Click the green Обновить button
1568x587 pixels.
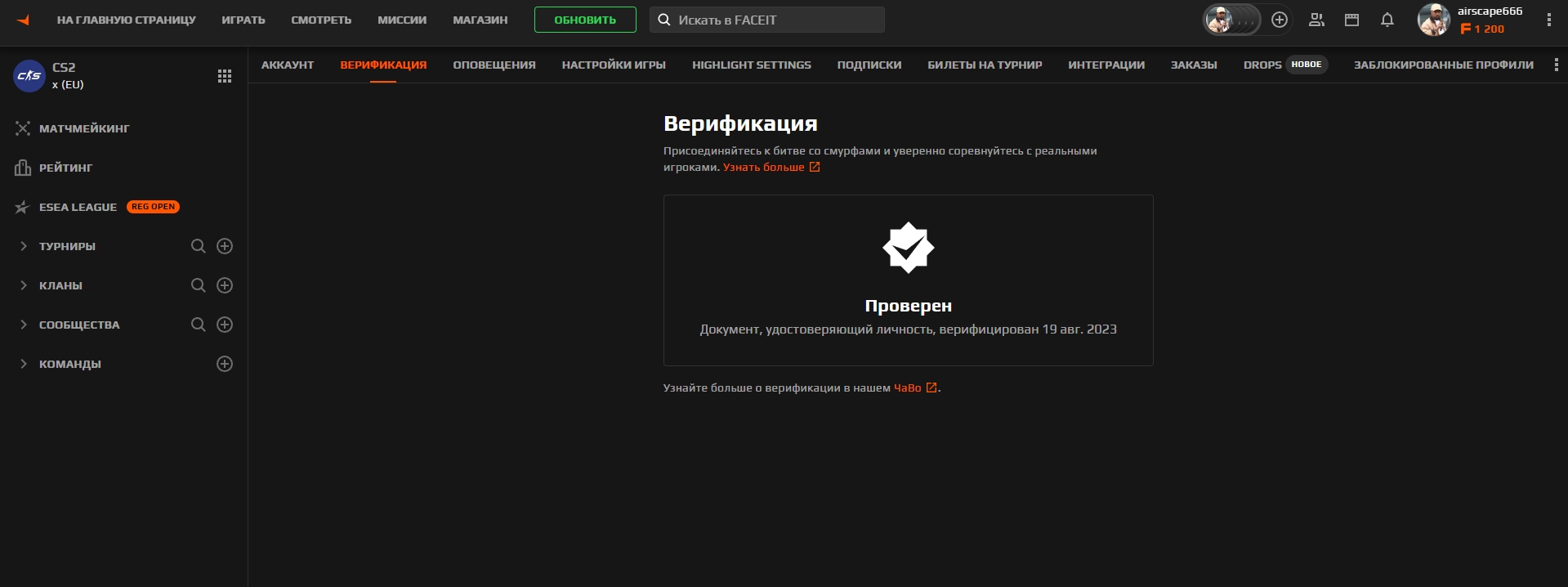point(585,20)
